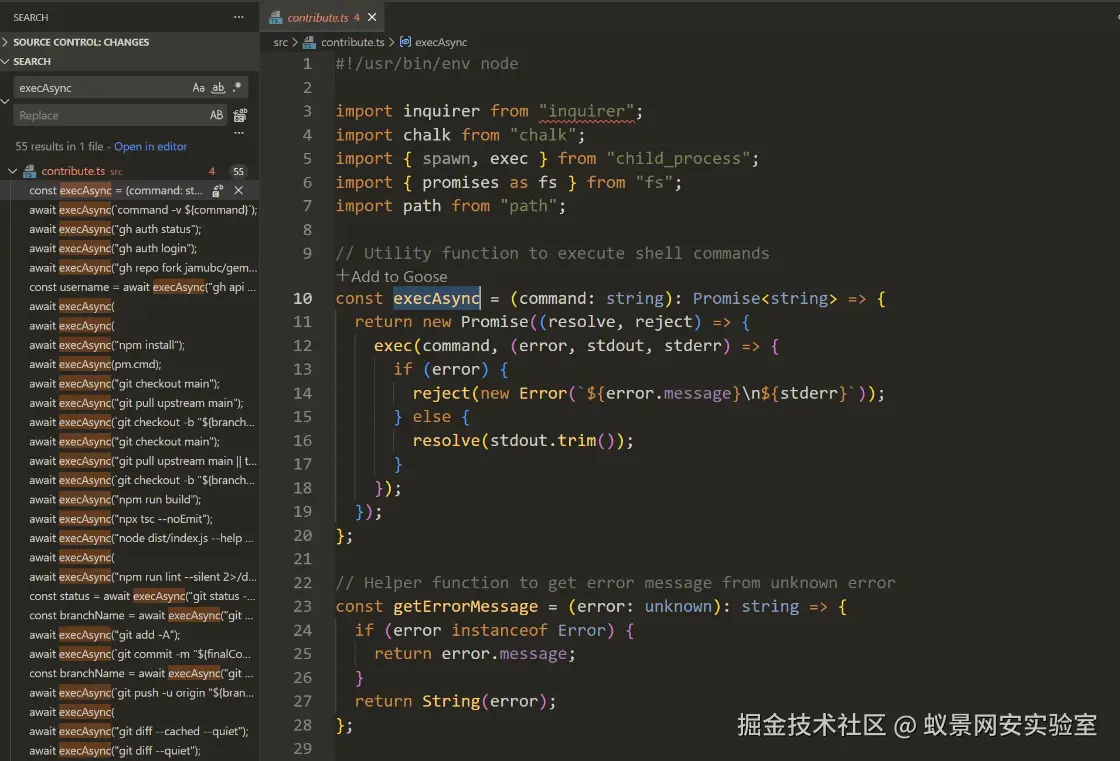
Task: Open result 'git push -u origin'
Action: pyautogui.click(x=141, y=692)
